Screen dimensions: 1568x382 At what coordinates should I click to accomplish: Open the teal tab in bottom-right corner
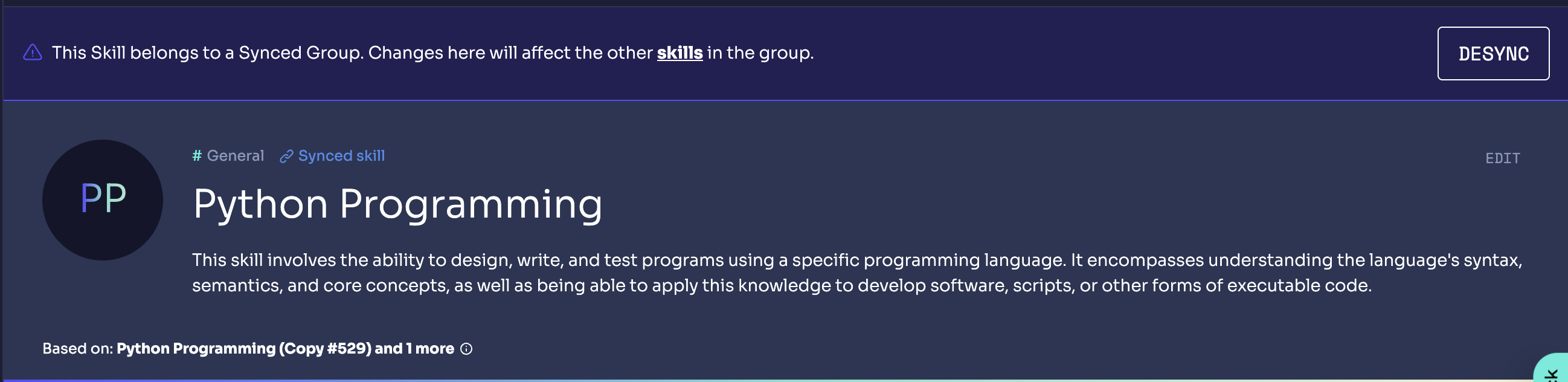pos(1554,371)
